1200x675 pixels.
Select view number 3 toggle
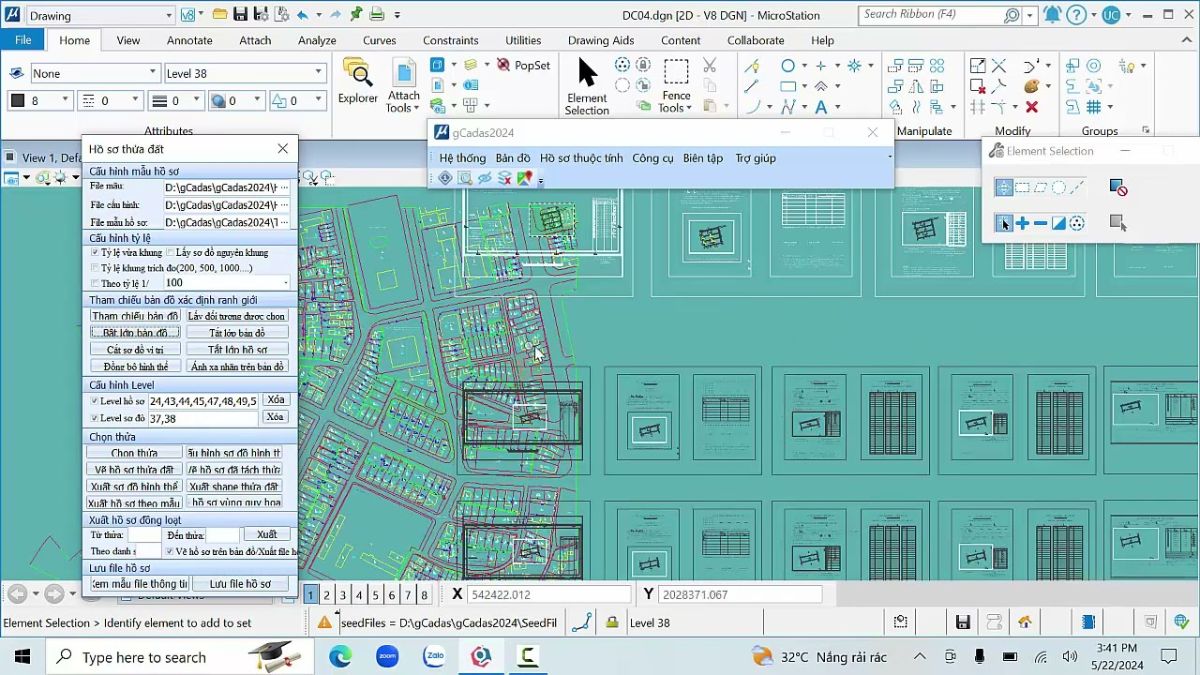point(343,594)
